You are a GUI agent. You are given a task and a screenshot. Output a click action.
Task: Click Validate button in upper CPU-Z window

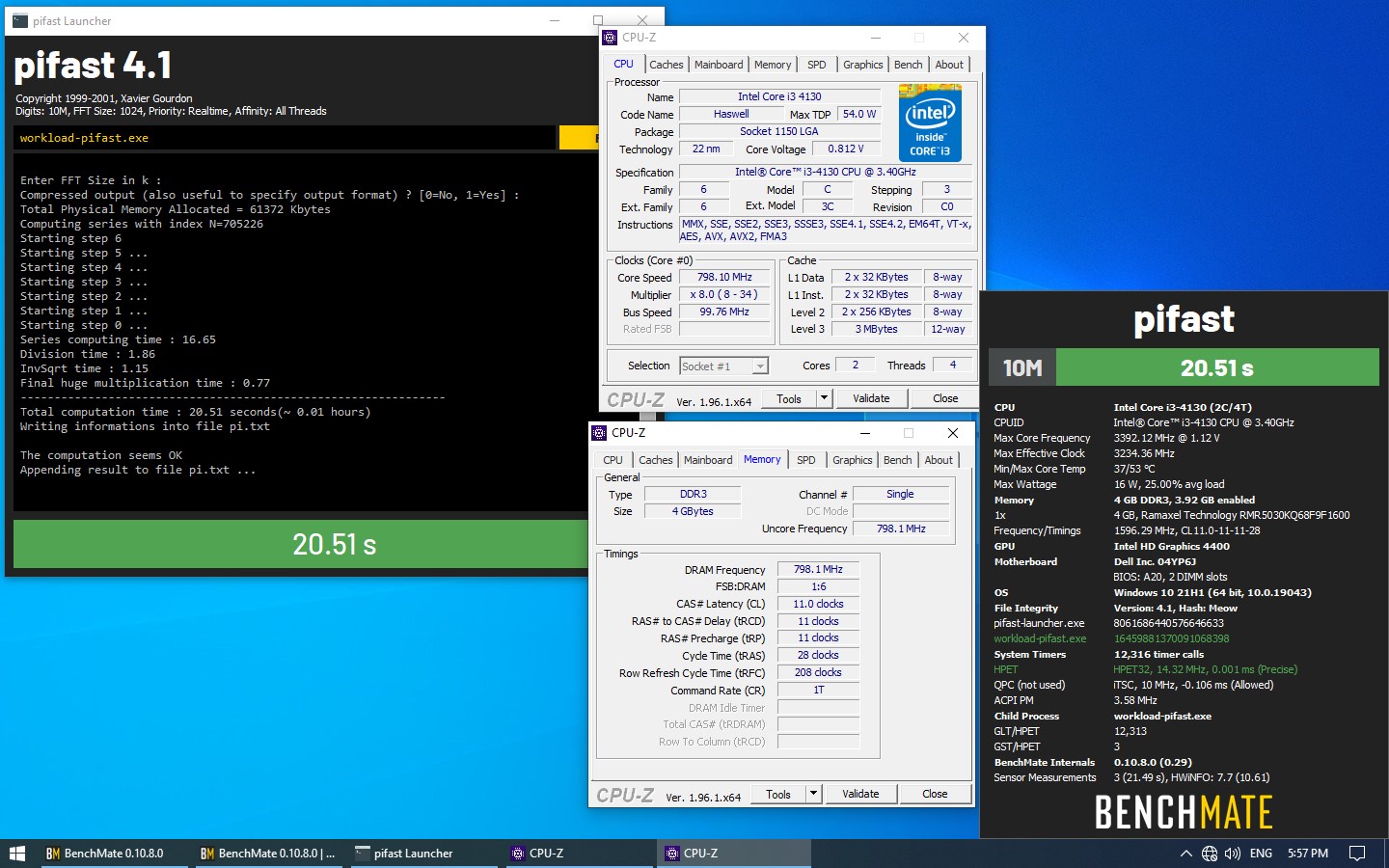tap(872, 398)
